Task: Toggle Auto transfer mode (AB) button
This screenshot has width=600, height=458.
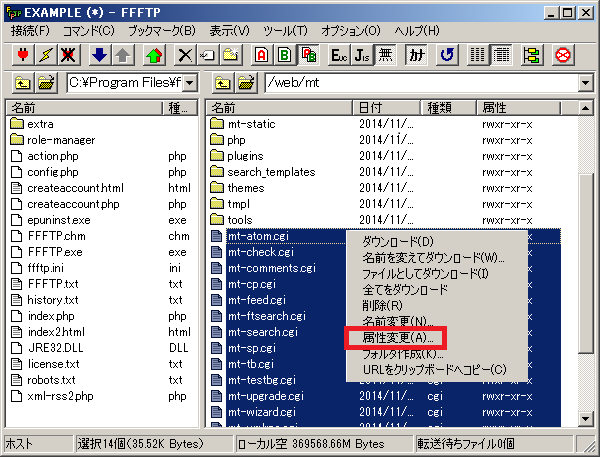Action: coord(308,55)
